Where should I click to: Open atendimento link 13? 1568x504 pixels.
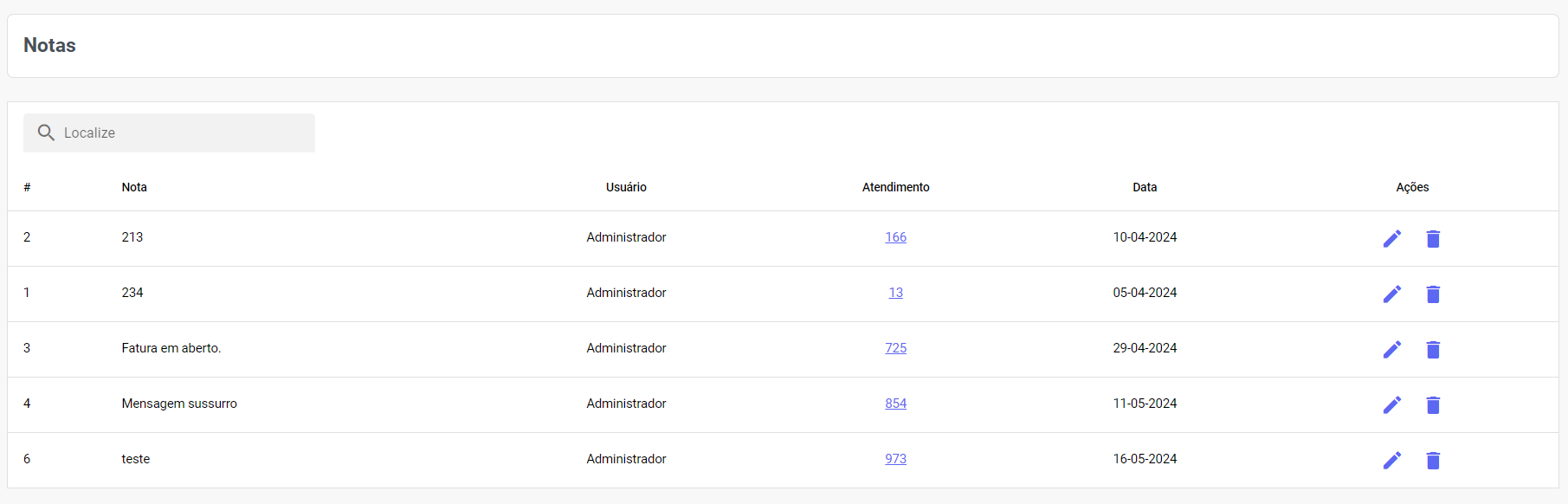tap(895, 293)
